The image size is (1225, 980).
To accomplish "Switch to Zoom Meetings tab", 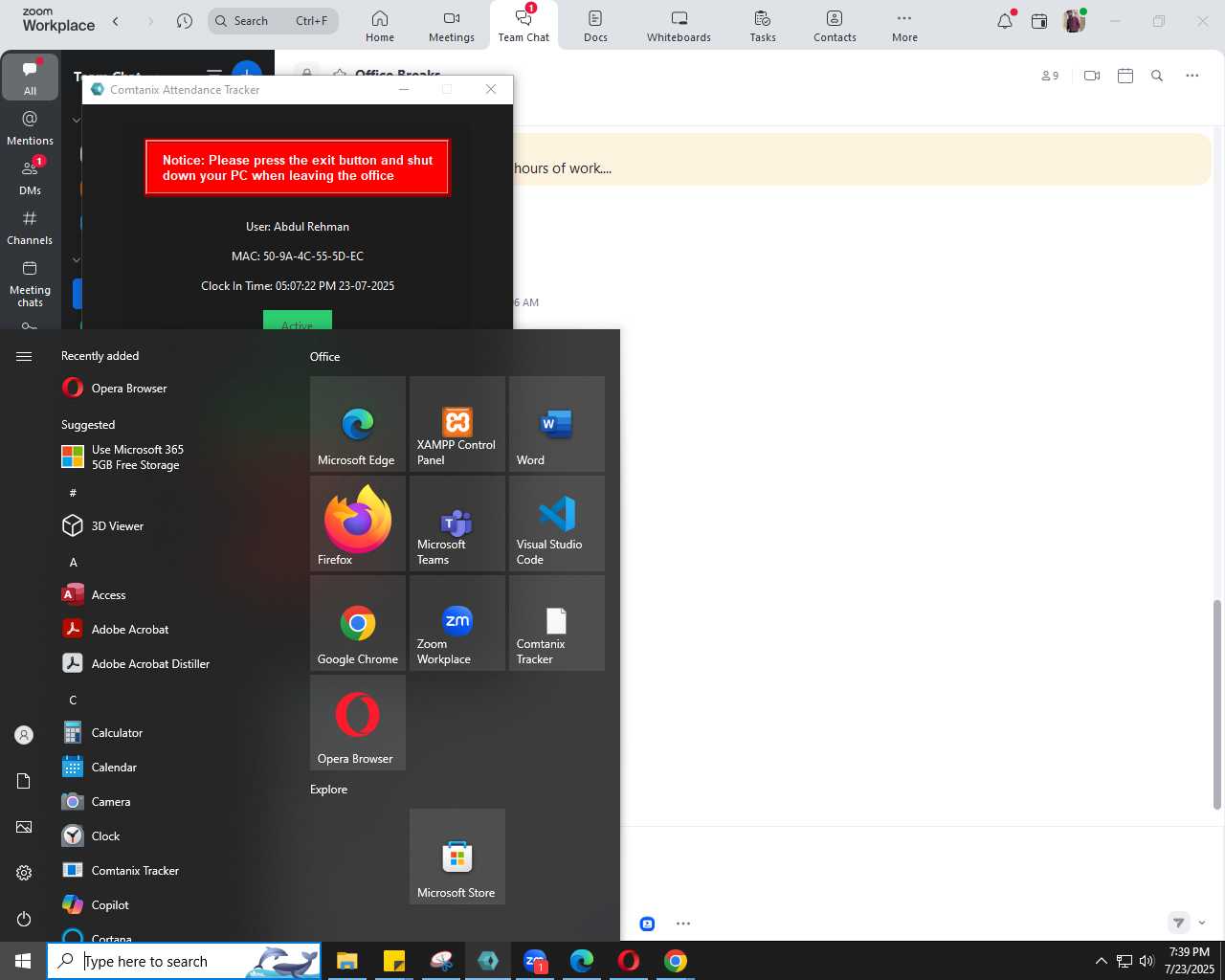I will click(x=452, y=26).
